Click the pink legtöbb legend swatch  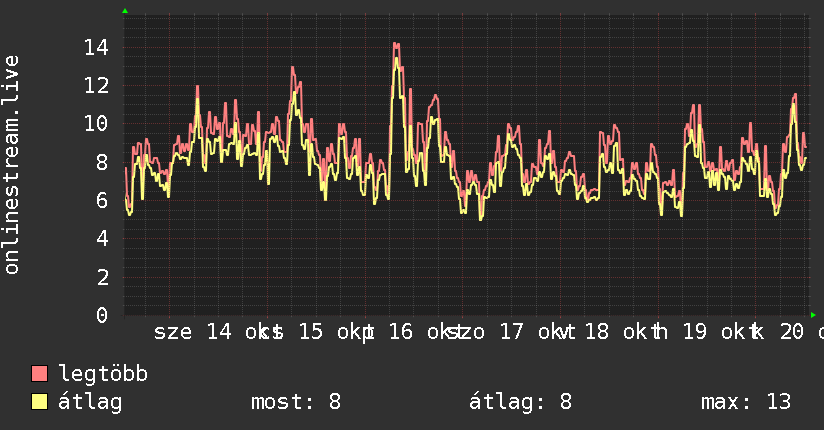tap(39, 374)
